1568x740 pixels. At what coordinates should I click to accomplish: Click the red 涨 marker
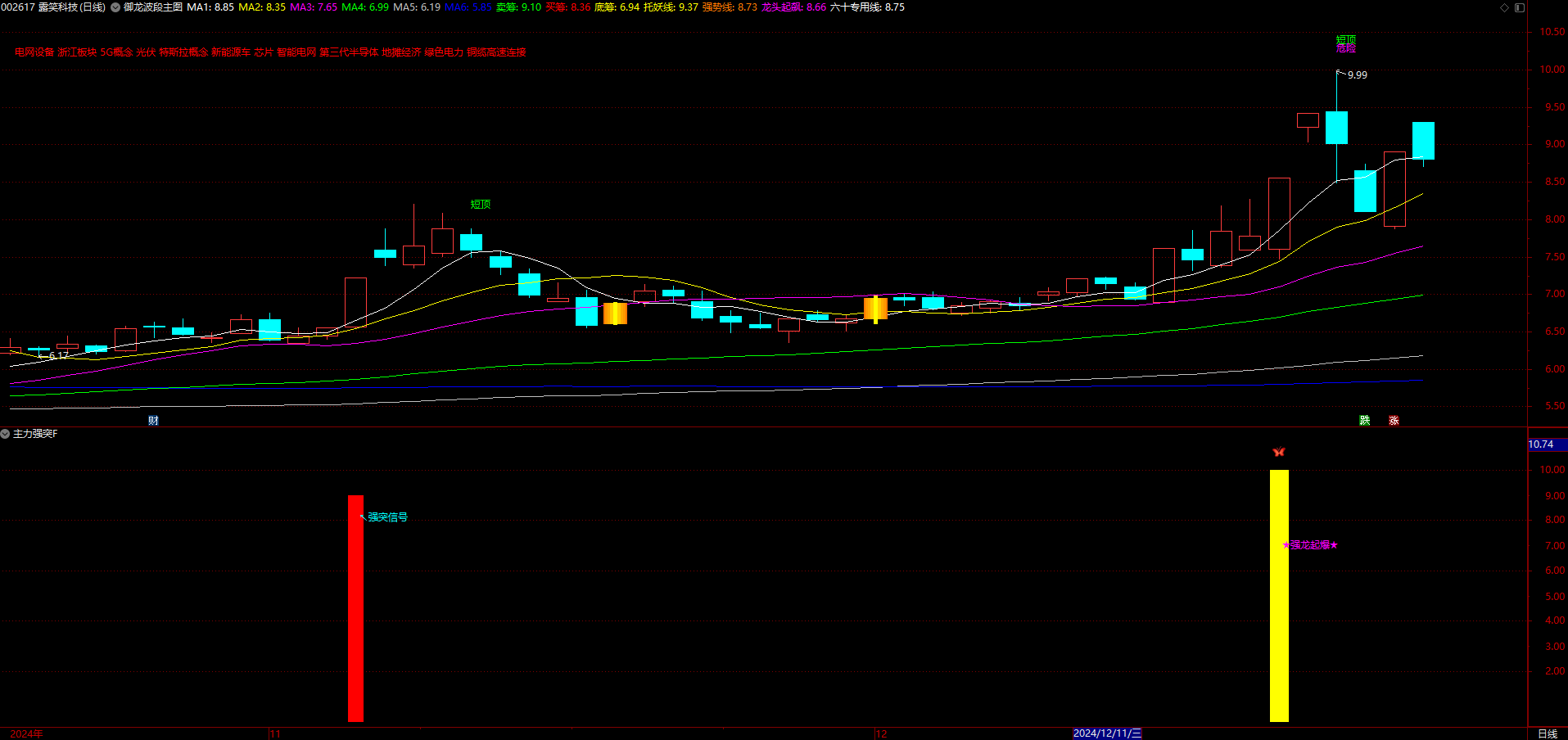tap(1394, 421)
